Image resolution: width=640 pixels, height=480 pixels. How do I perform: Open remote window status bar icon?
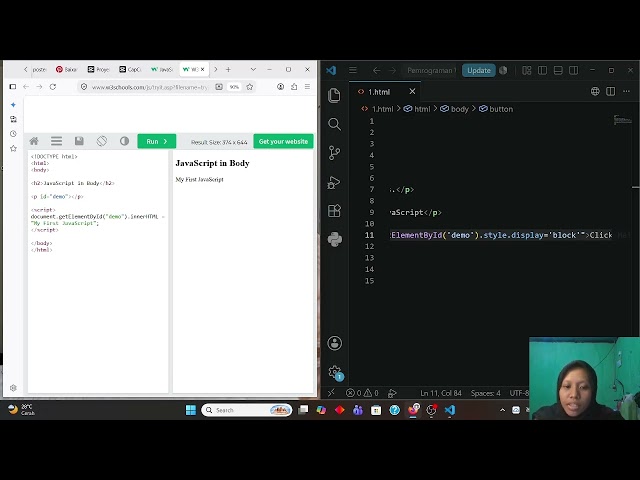(331, 393)
